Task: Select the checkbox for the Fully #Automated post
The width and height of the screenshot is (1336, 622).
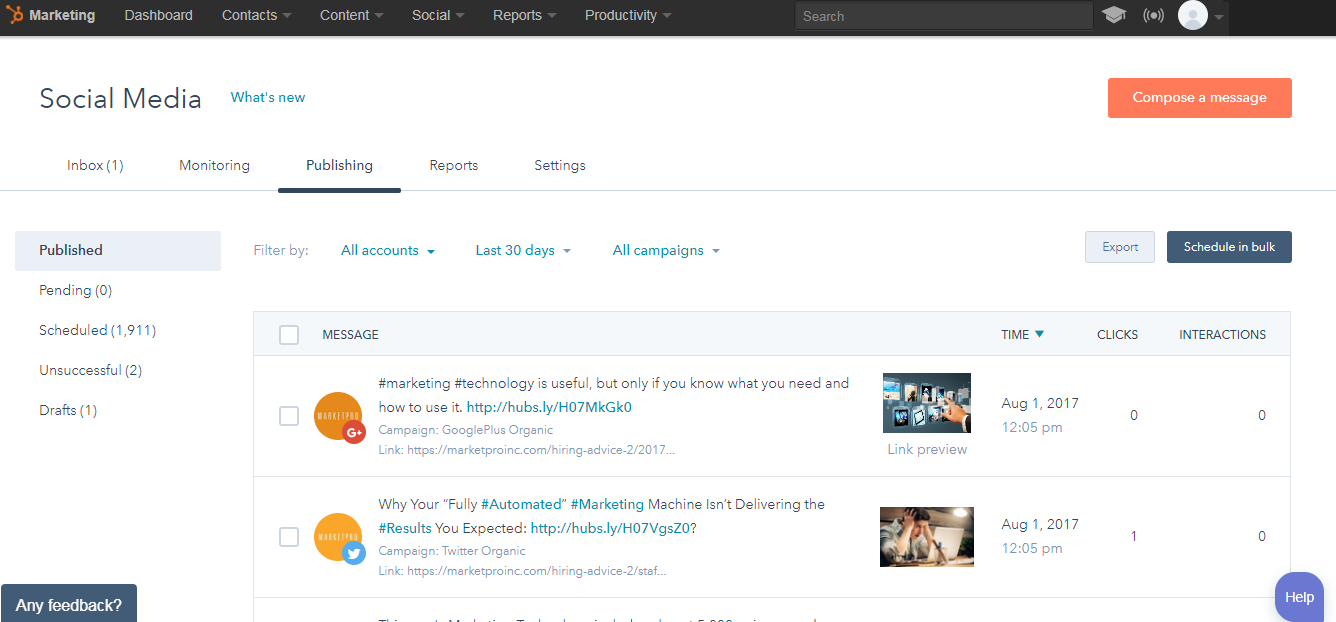Action: pyautogui.click(x=289, y=537)
